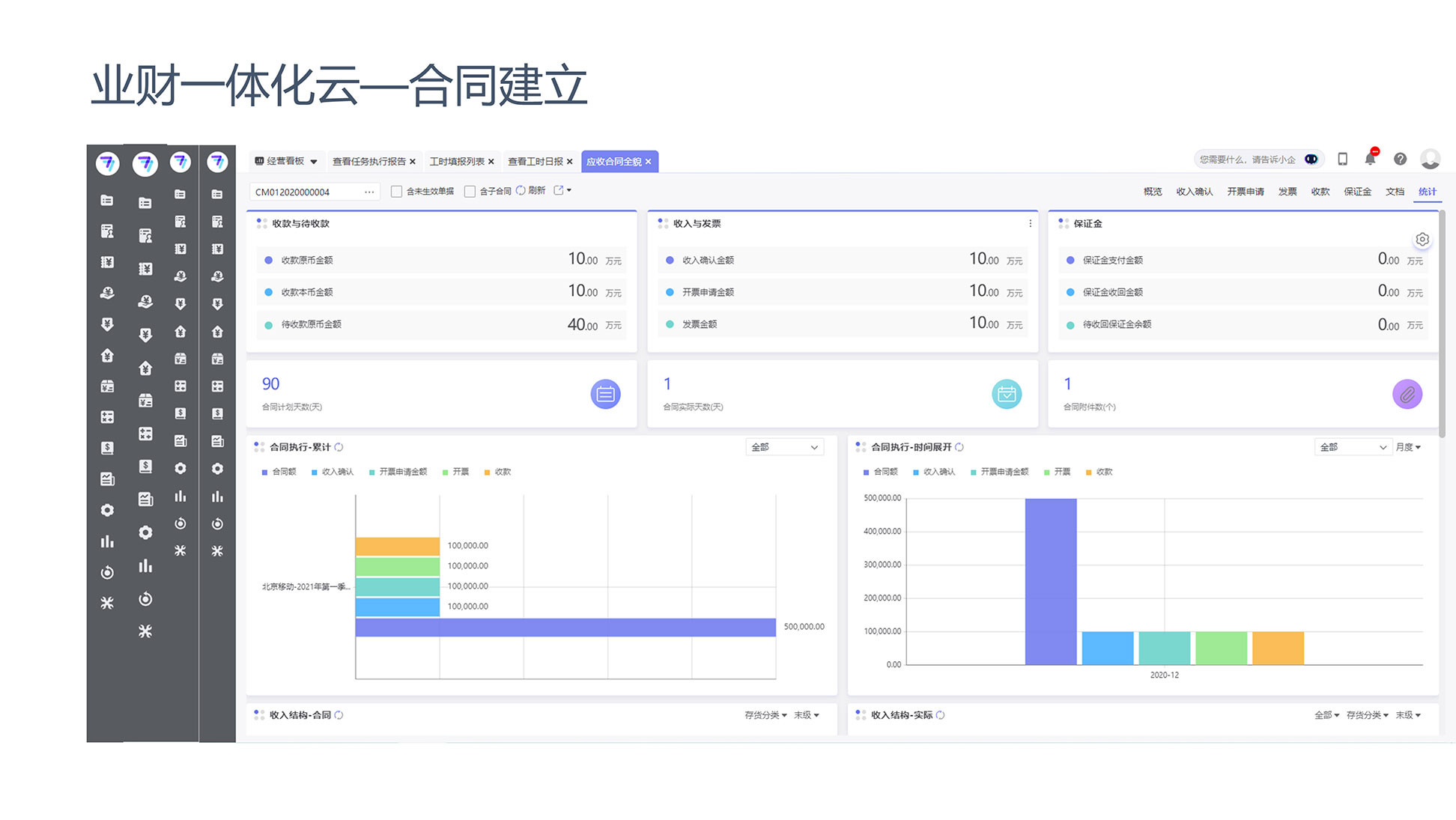Screen dimensions: 1456x820
Task: Click the export share icon beside 刷新
Action: 559,191
